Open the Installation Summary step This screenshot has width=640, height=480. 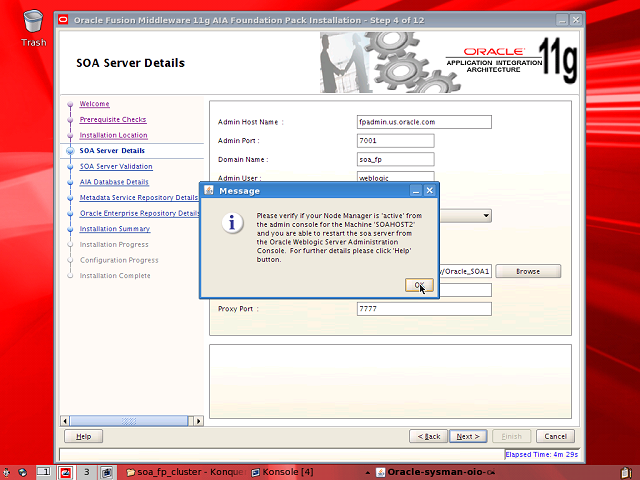click(x=115, y=229)
